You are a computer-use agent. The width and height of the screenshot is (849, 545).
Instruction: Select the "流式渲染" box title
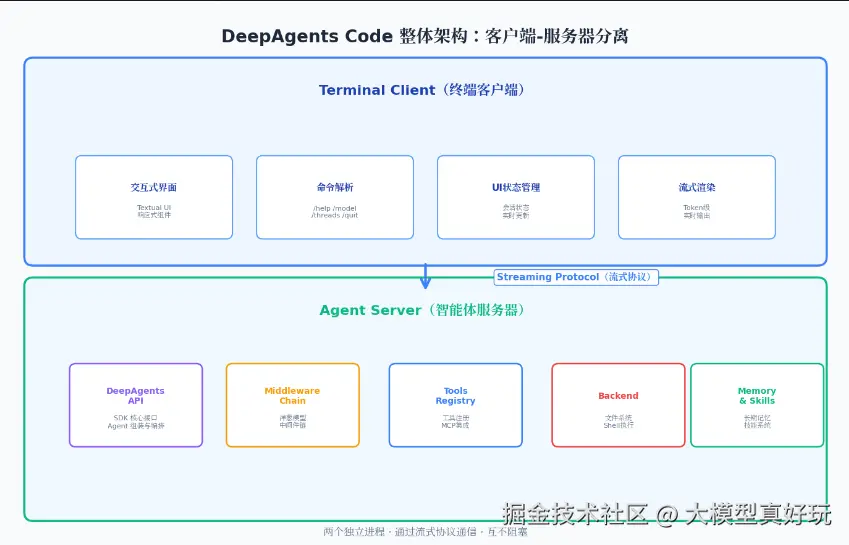[697, 187]
